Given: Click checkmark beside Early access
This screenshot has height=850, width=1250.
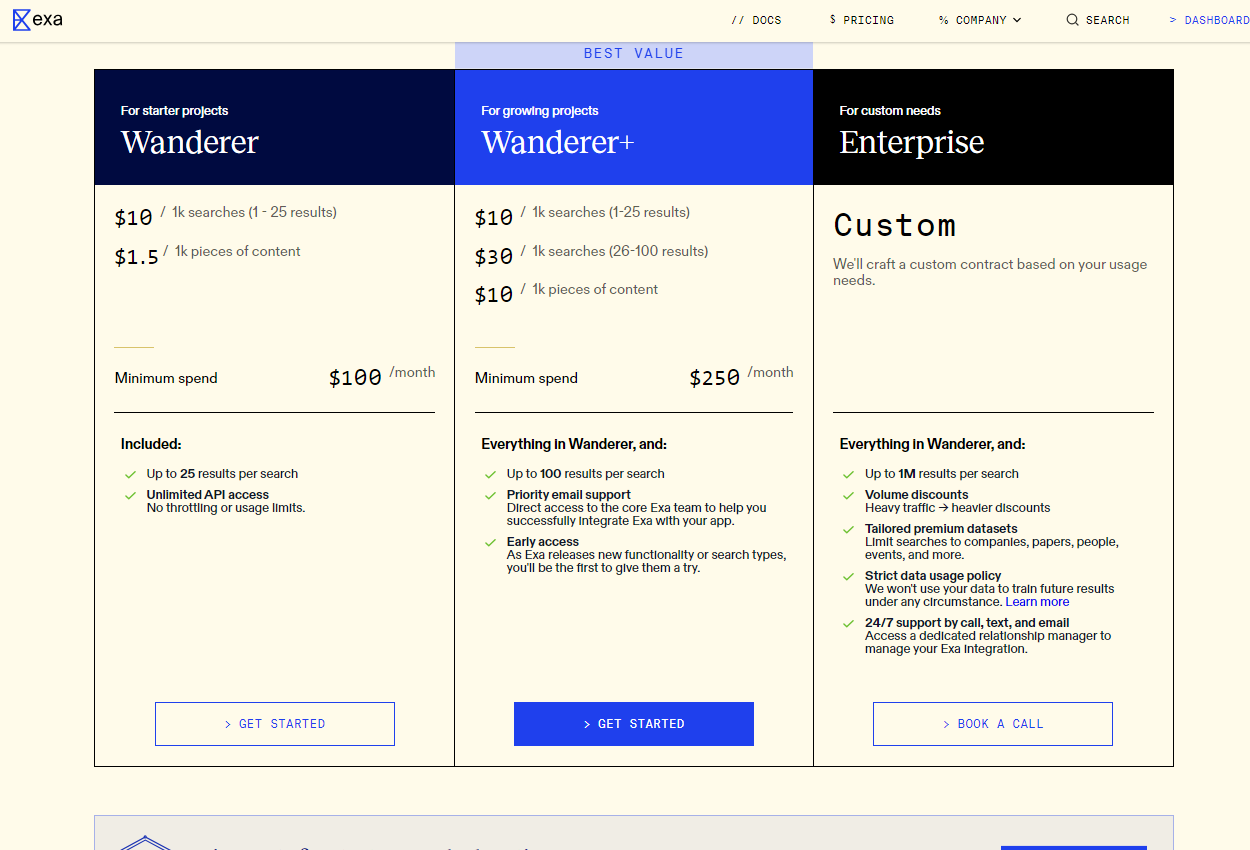Looking at the screenshot, I should [x=490, y=542].
